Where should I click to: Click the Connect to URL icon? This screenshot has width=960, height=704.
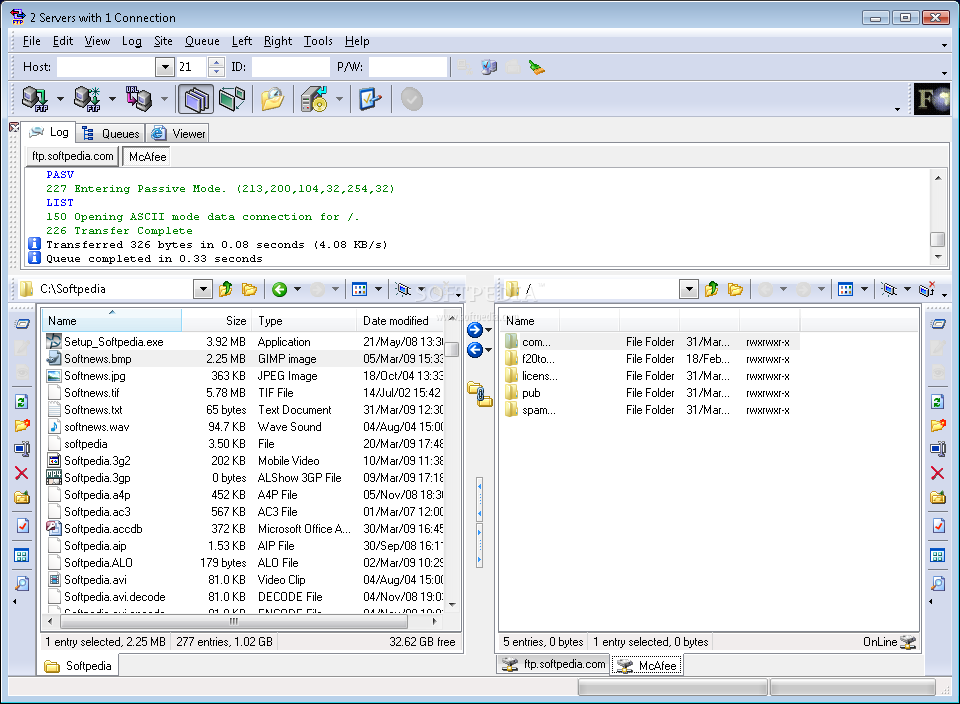pos(139,99)
